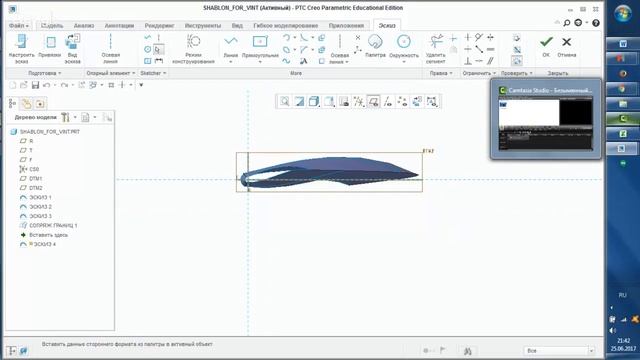640x360 pixels.
Task: Open the Palette tool in the ribbon
Action: click(x=375, y=46)
